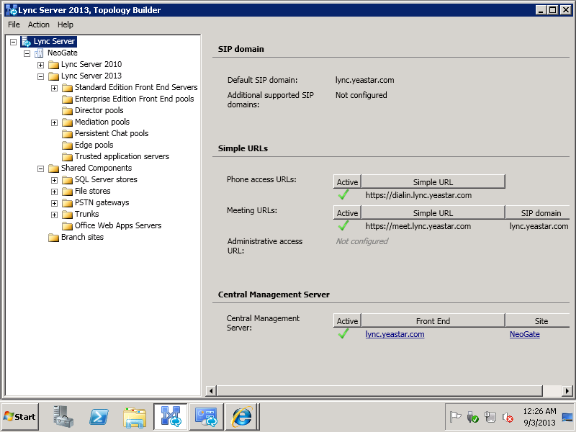
Task: Open the Help menu
Action: pyautogui.click(x=65, y=25)
